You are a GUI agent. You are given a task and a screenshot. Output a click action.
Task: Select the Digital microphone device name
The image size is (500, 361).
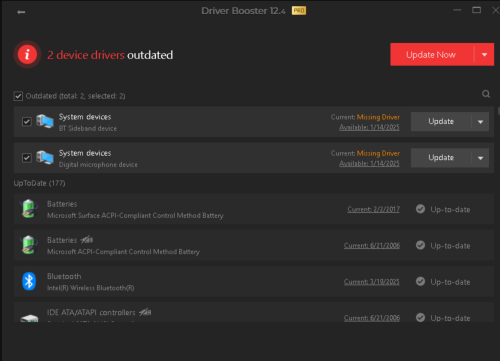98,165
